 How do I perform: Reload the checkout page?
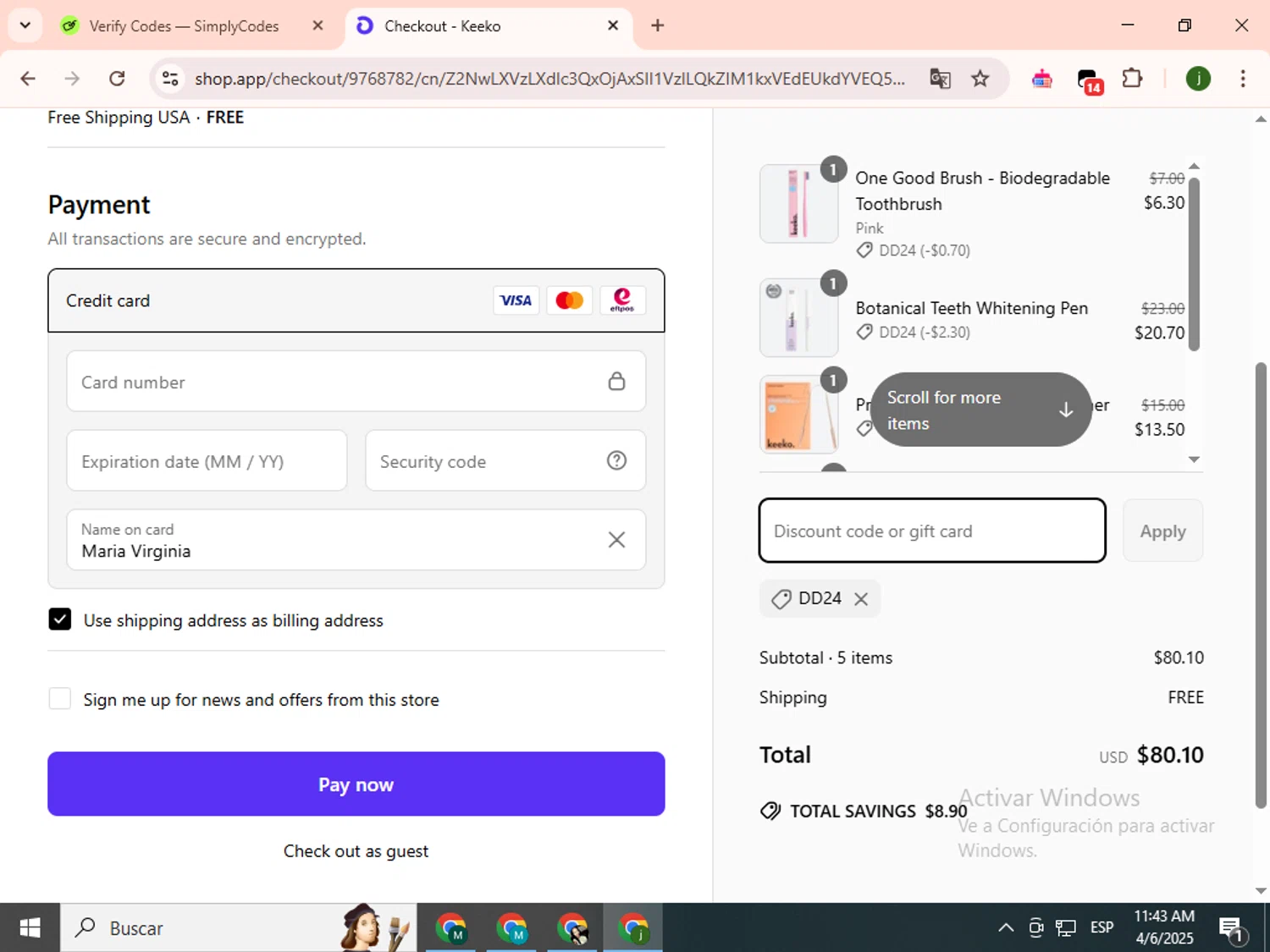(117, 79)
